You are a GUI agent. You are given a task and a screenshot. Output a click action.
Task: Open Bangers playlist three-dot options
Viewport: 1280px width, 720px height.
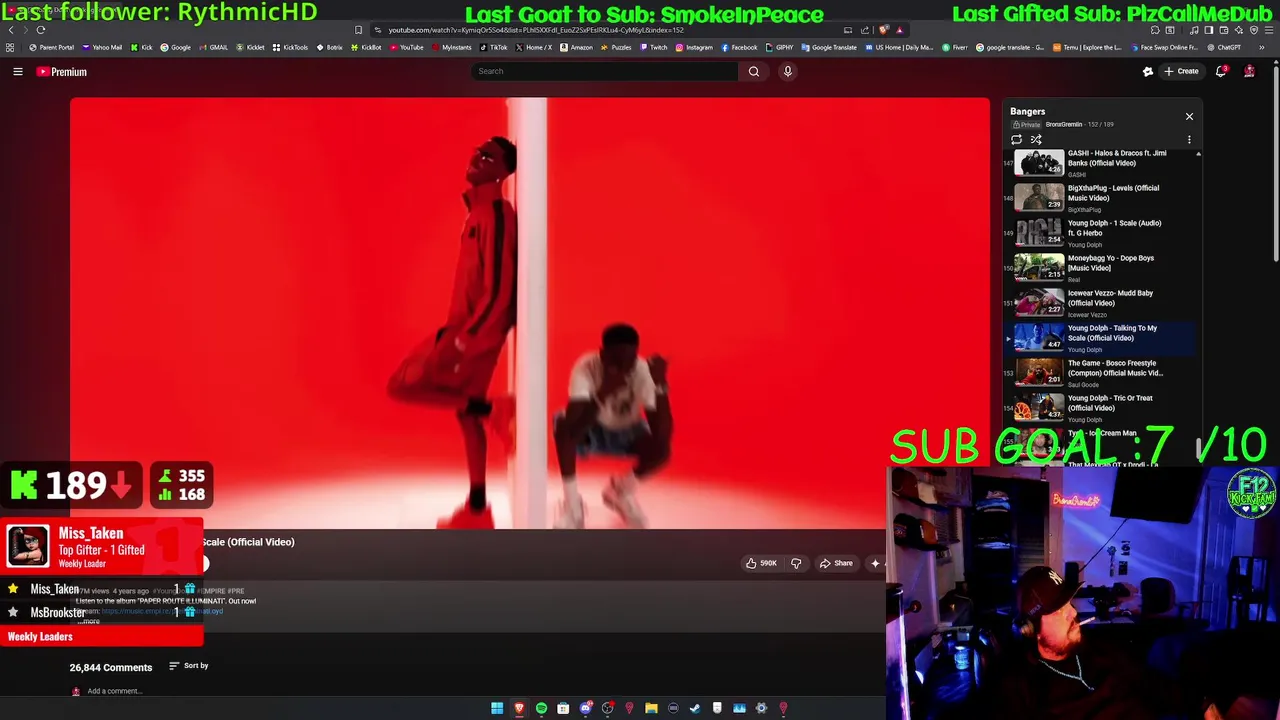click(x=1189, y=140)
